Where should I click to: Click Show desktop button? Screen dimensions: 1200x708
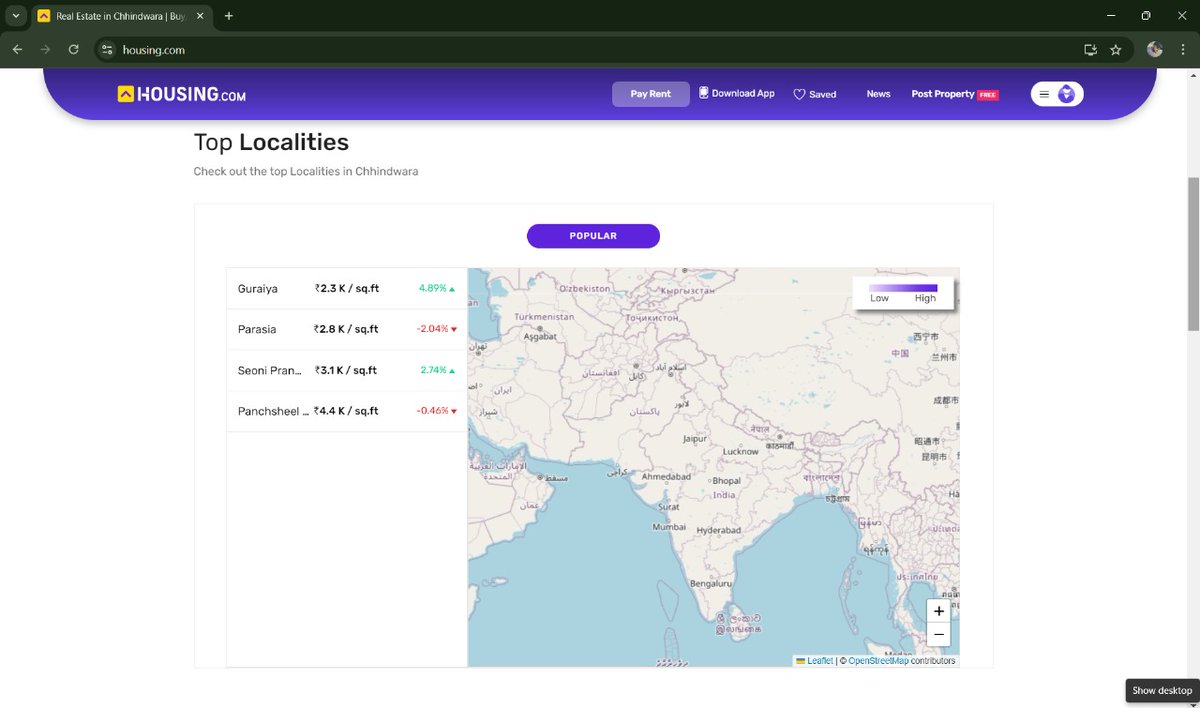[1162, 691]
